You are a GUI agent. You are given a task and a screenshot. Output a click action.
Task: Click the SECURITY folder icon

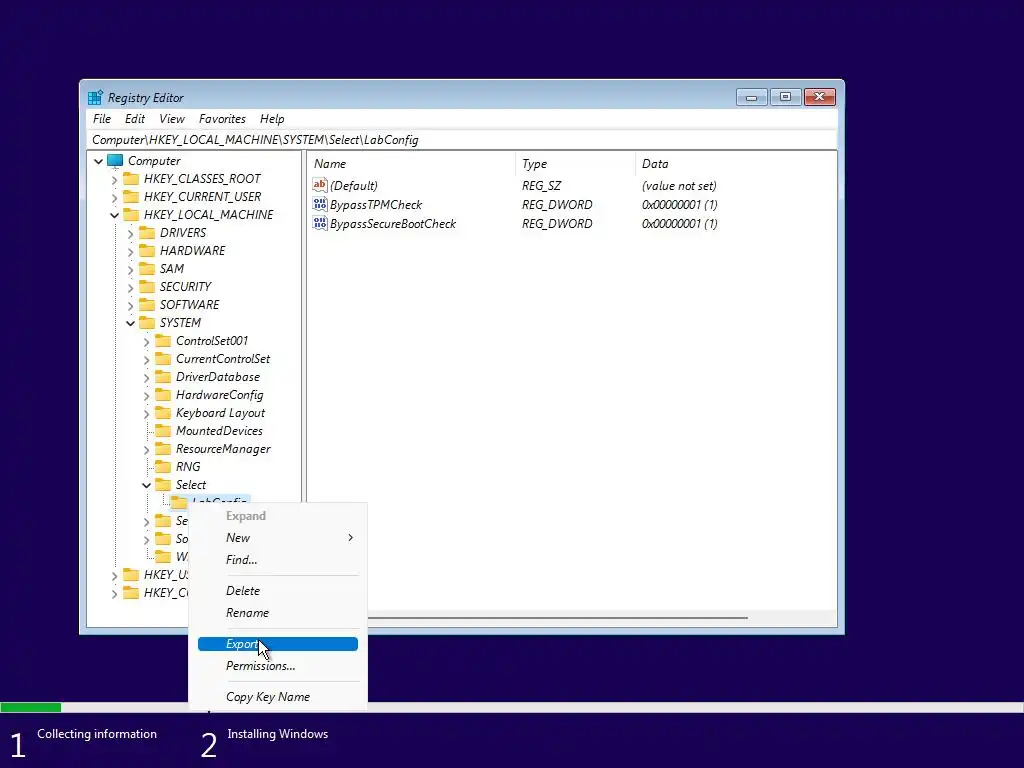tap(148, 287)
